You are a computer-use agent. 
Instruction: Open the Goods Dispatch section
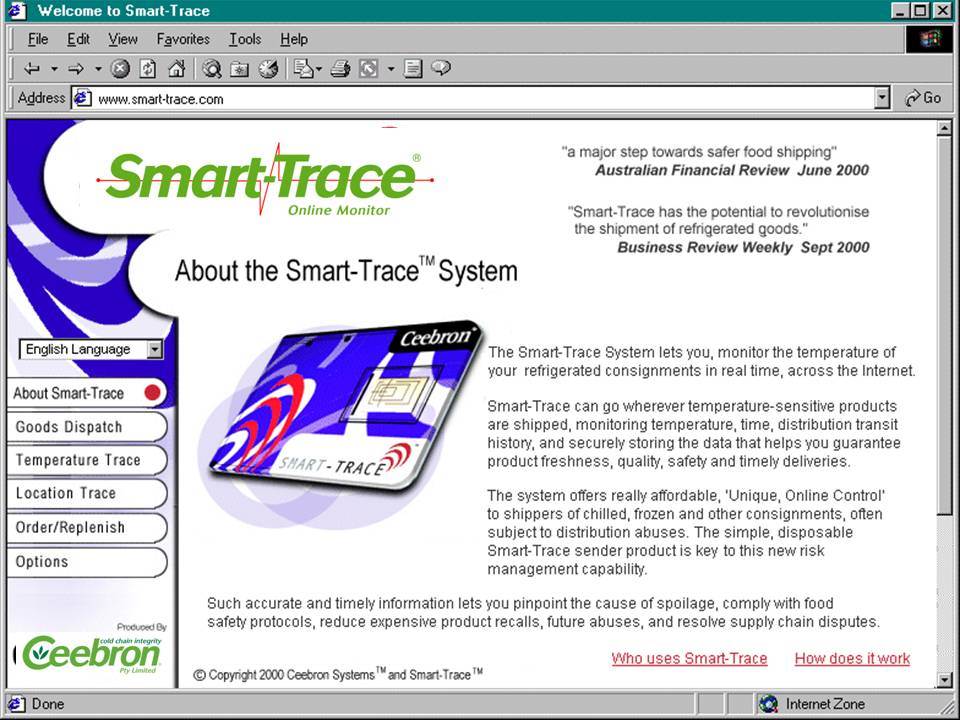point(86,427)
